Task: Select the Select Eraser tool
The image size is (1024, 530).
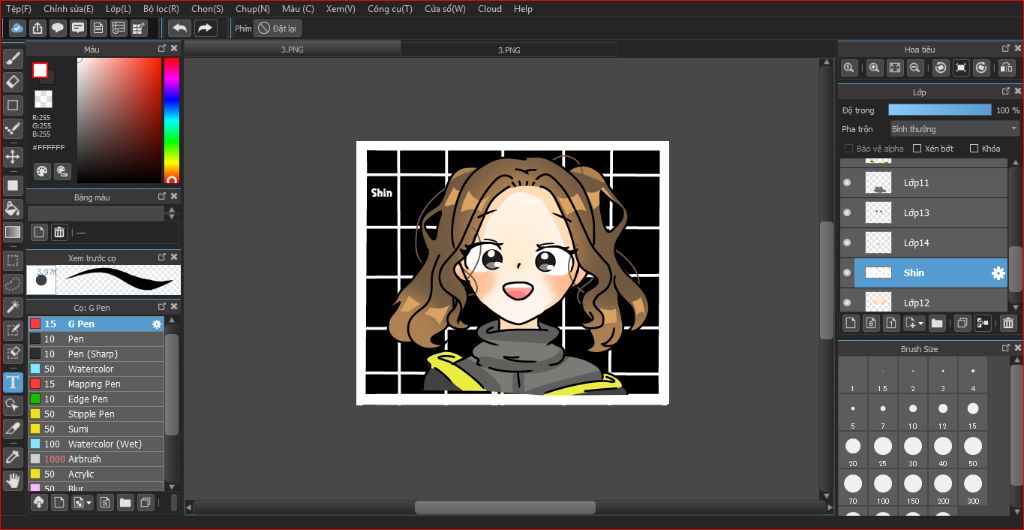Action: point(12,353)
